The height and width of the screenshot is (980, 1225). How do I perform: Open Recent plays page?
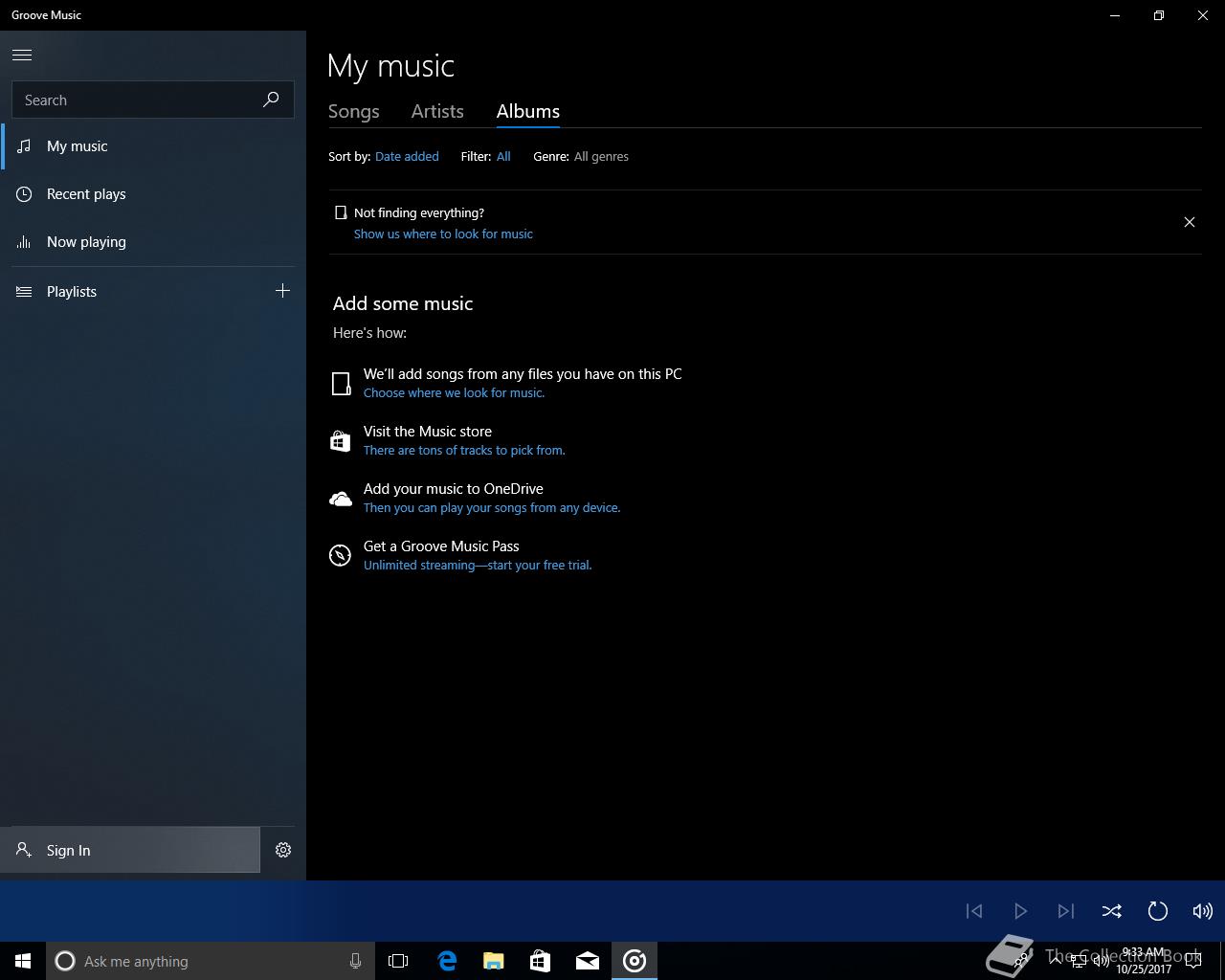pos(153,194)
